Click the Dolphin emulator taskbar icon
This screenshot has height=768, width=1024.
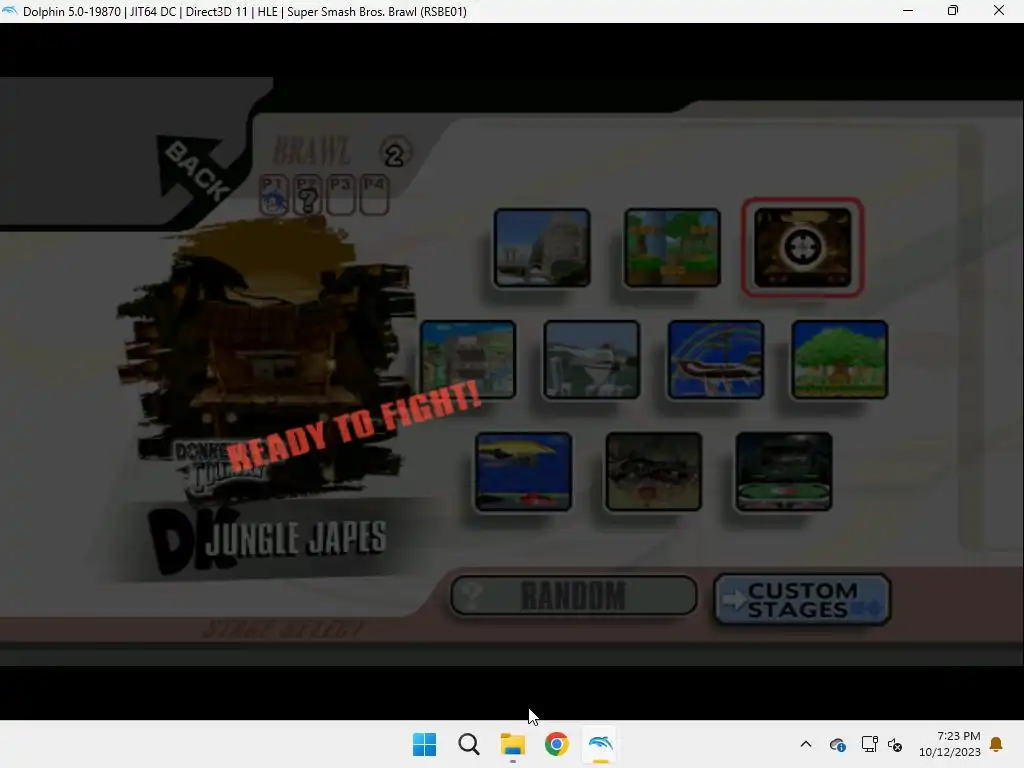click(601, 744)
